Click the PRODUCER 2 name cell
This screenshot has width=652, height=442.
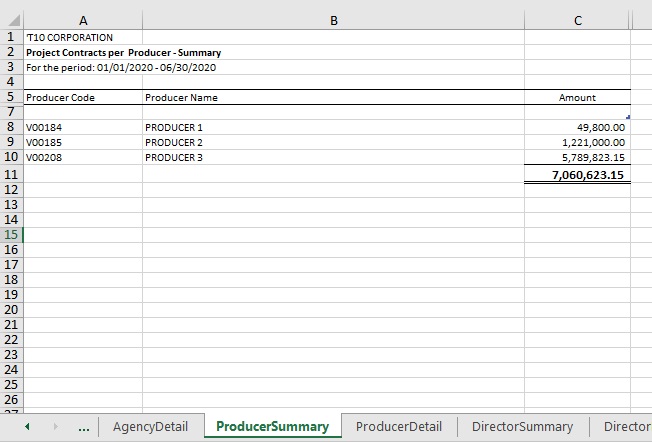333,143
